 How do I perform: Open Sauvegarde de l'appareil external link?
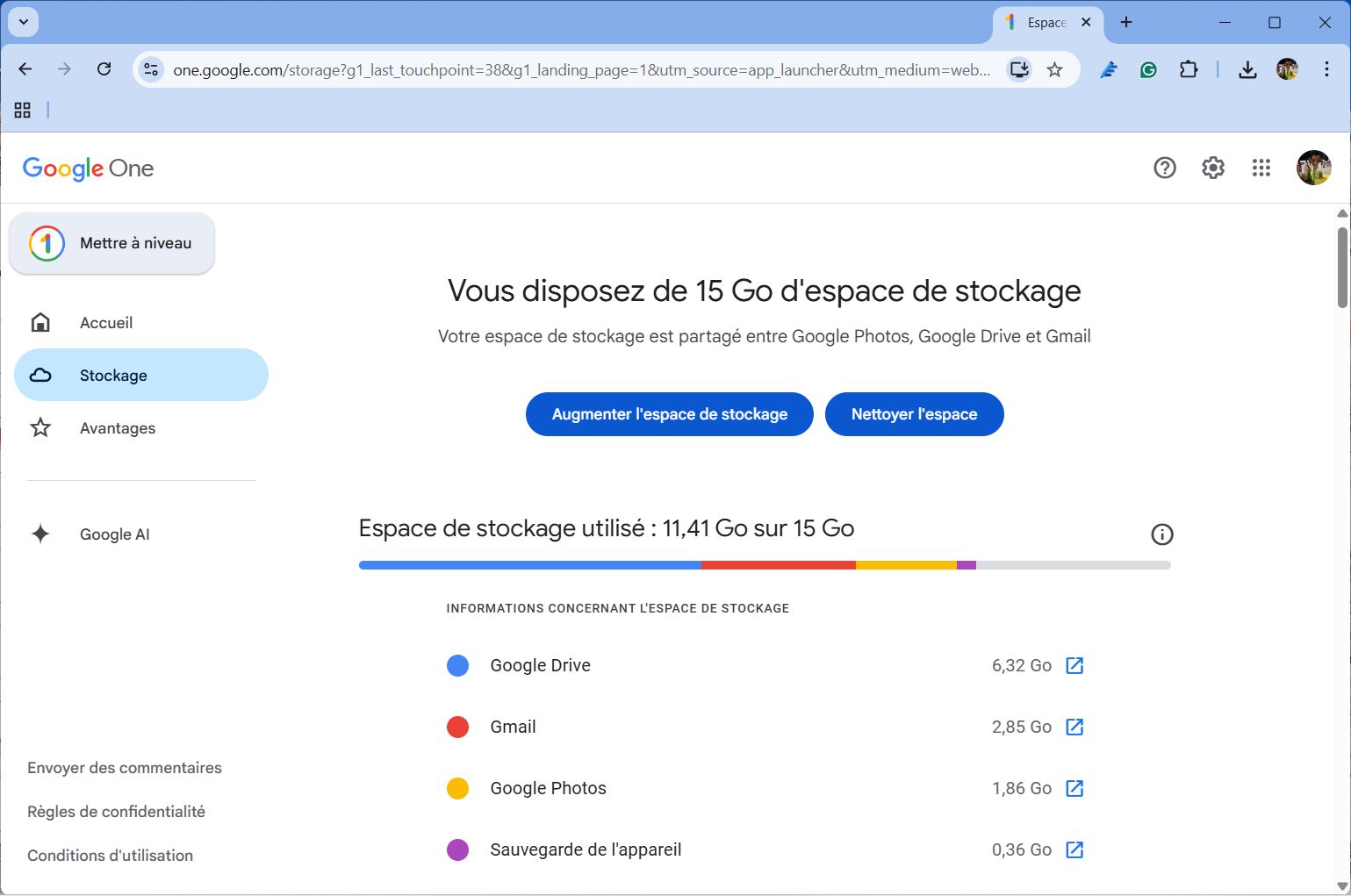tap(1074, 849)
